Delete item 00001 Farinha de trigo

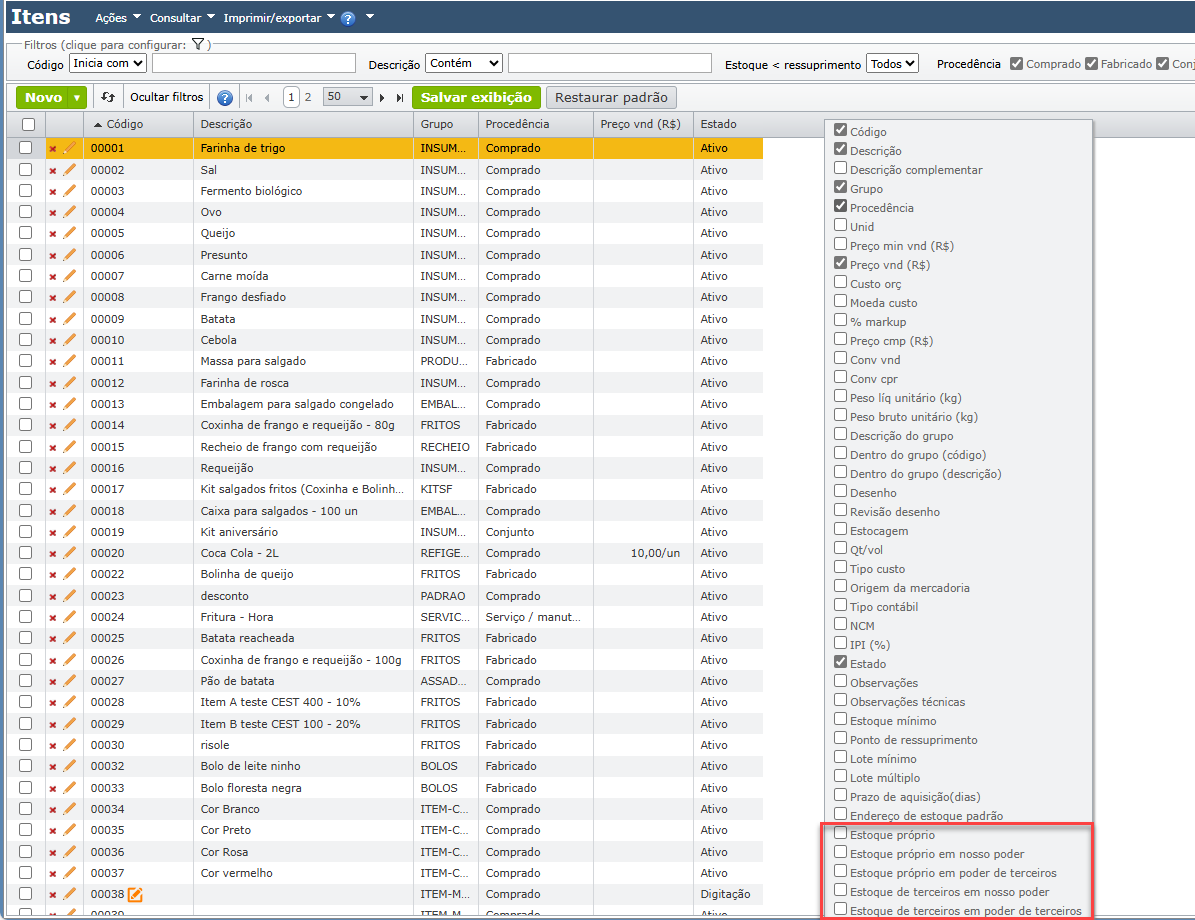53,149
